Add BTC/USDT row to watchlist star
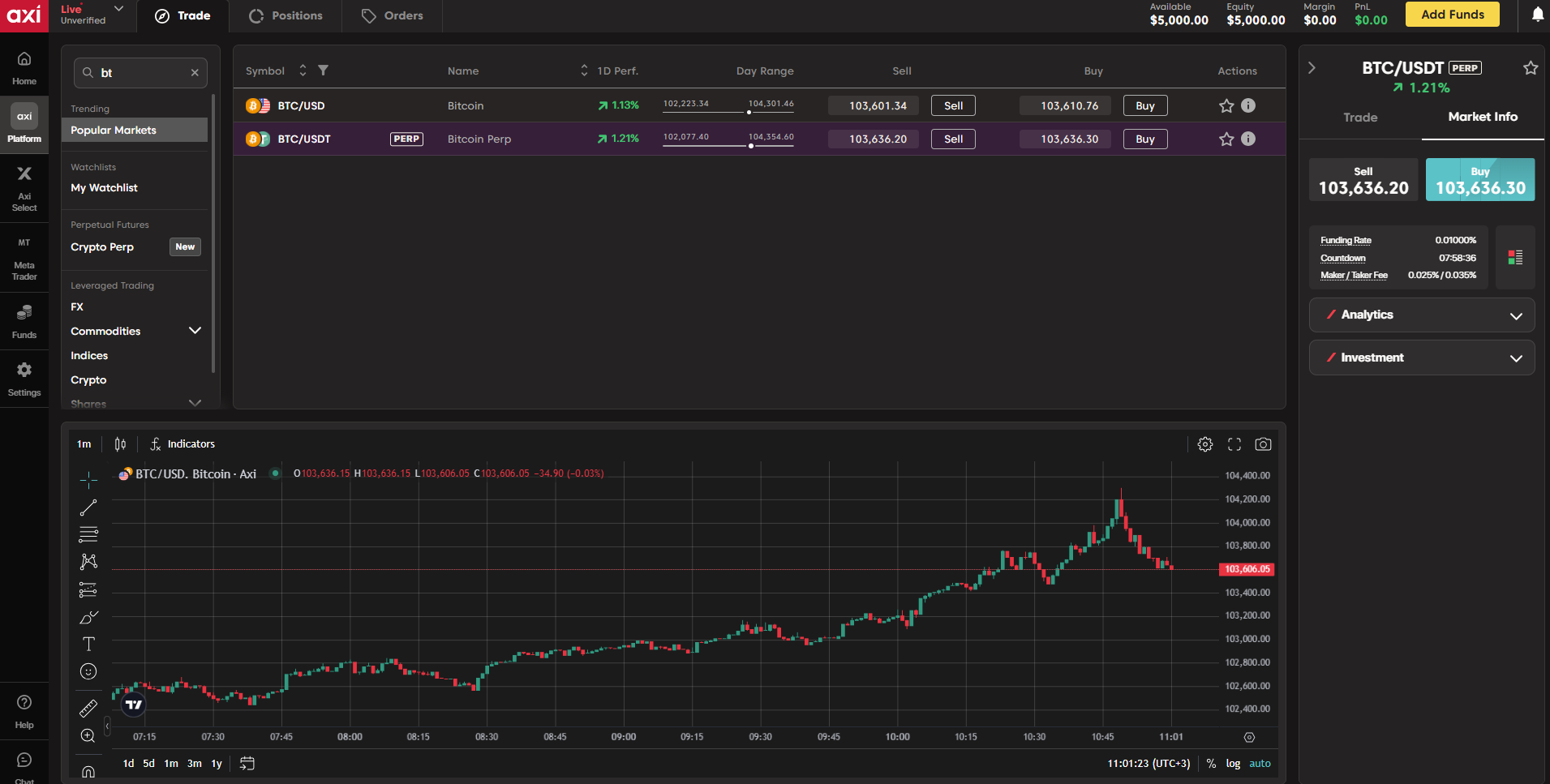 1226,139
